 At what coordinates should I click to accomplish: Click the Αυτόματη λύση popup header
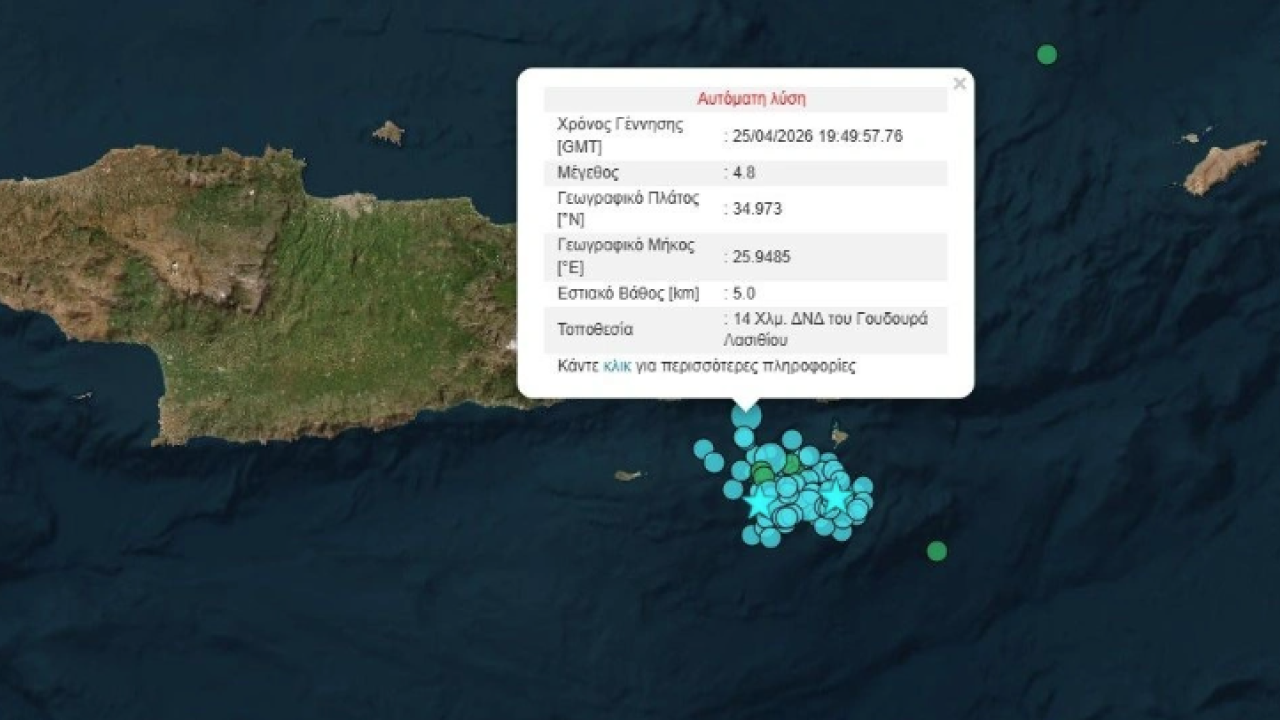tap(751, 99)
